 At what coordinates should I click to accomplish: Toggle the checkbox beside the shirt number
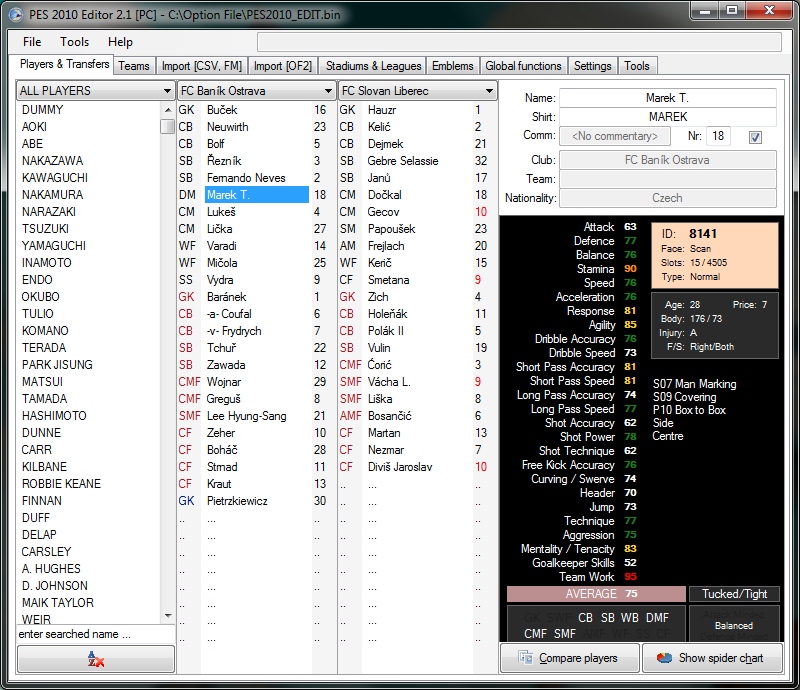coord(755,136)
